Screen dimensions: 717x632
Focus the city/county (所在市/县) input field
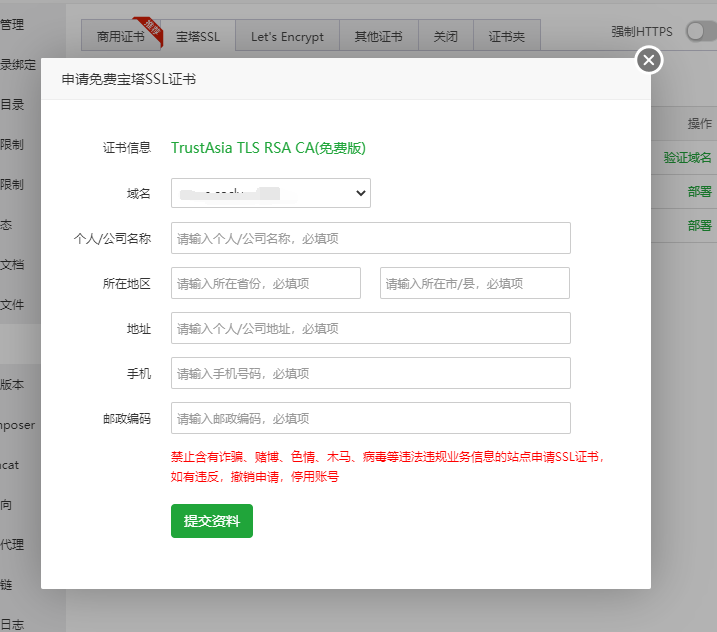pyautogui.click(x=475, y=283)
